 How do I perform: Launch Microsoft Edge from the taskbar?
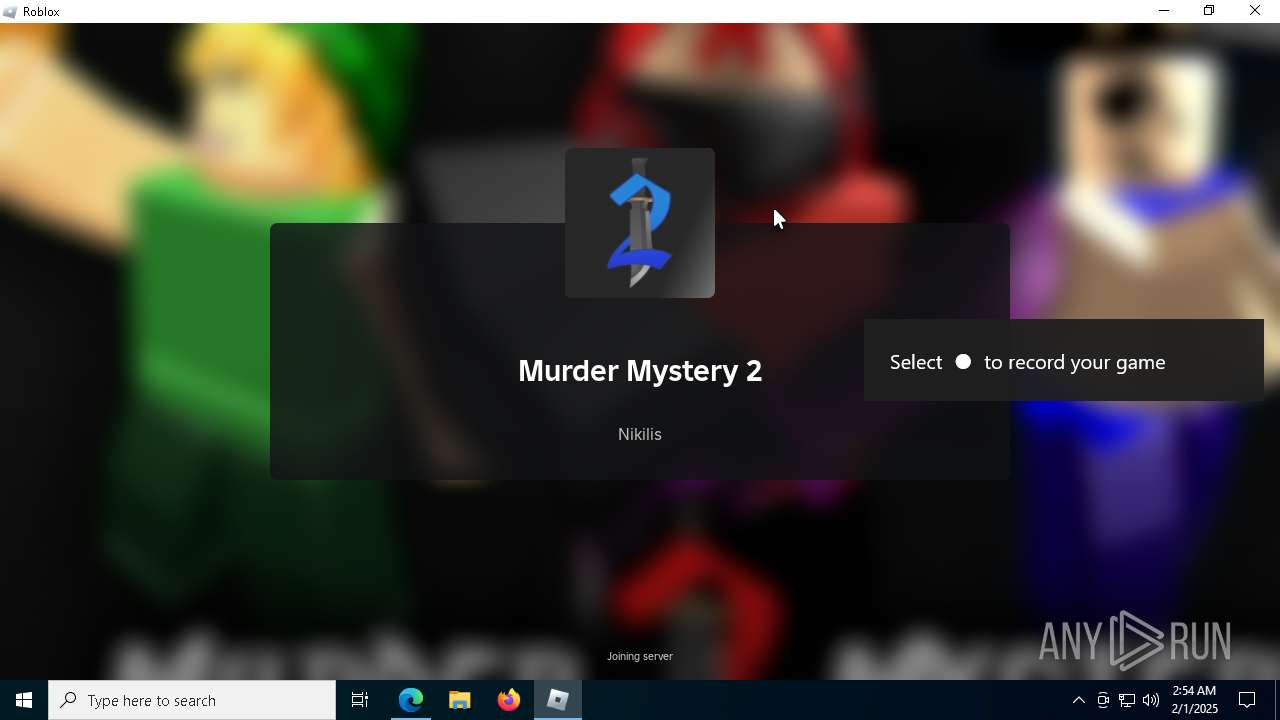[x=411, y=700]
